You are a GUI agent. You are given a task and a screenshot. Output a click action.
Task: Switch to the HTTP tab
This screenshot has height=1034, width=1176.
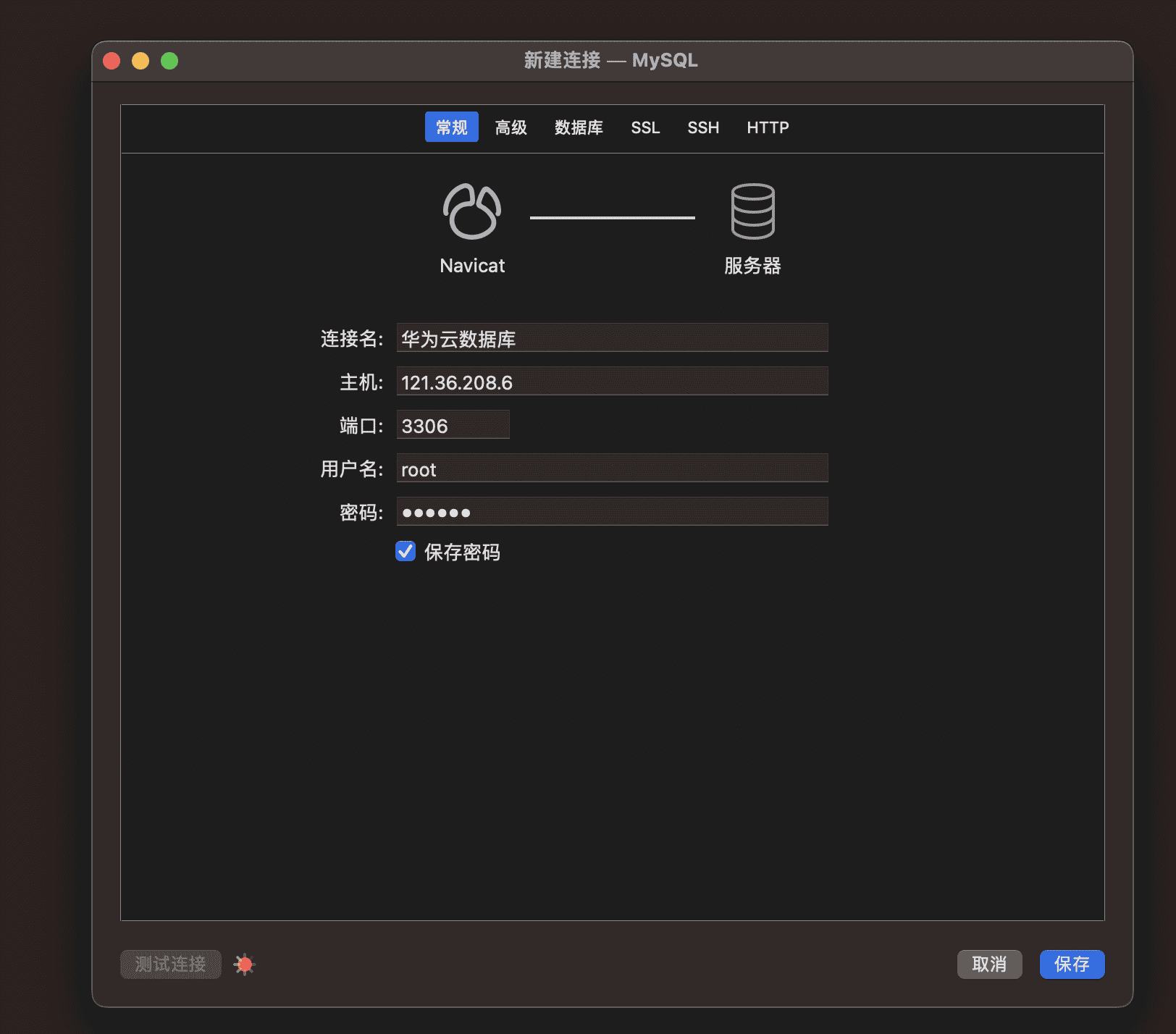pos(767,127)
